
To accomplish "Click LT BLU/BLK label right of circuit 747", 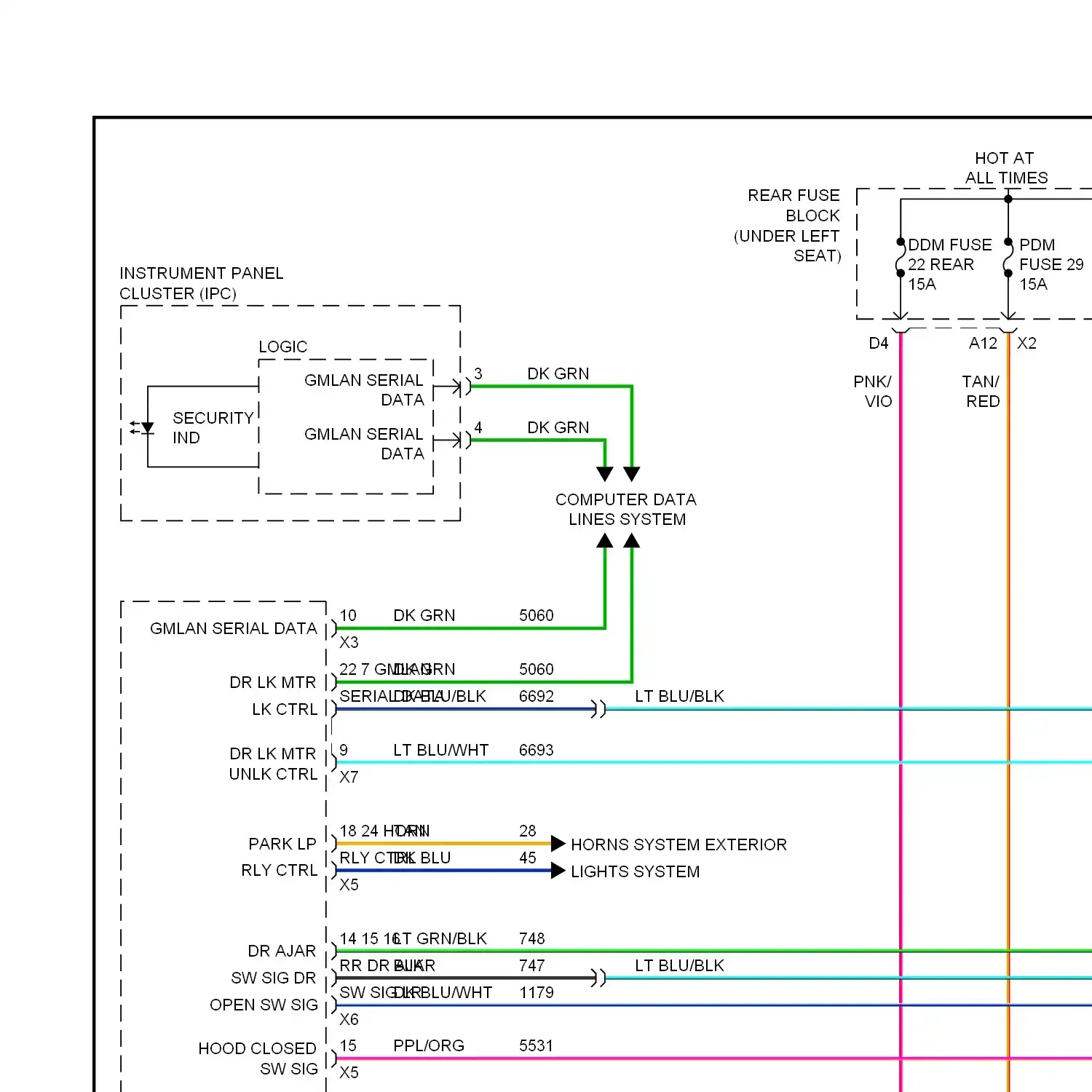I will [679, 965].
